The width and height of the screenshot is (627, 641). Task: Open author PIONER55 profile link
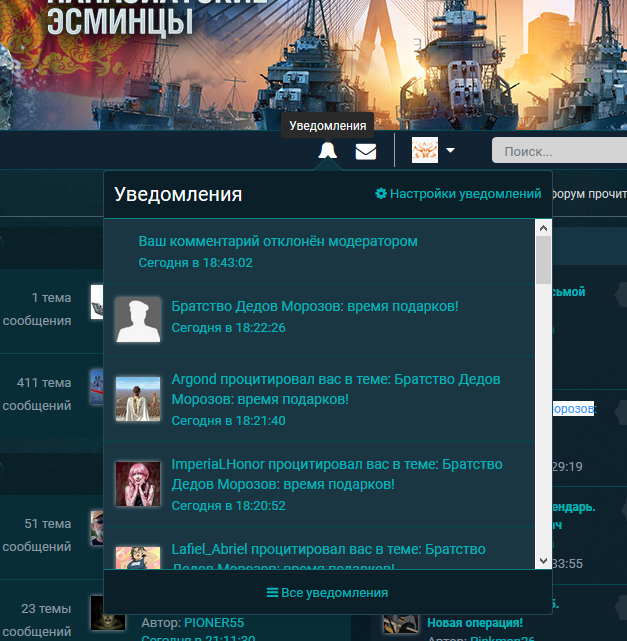click(214, 623)
